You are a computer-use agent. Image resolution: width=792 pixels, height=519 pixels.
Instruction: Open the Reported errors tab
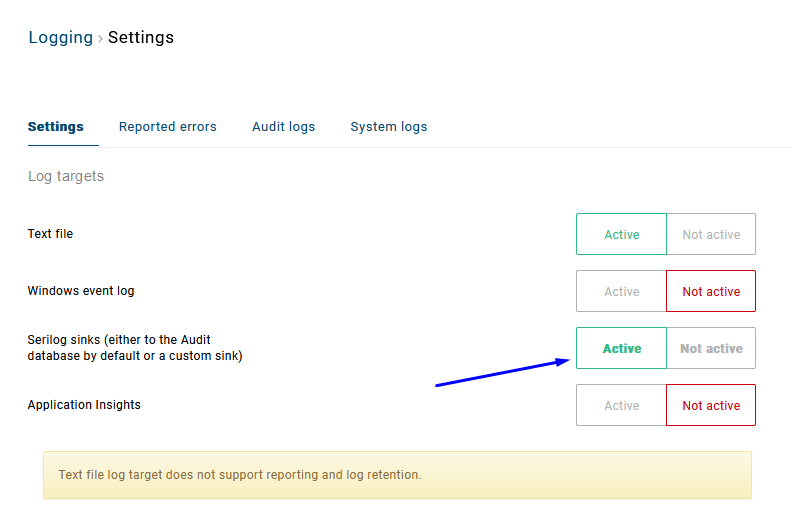click(x=168, y=127)
